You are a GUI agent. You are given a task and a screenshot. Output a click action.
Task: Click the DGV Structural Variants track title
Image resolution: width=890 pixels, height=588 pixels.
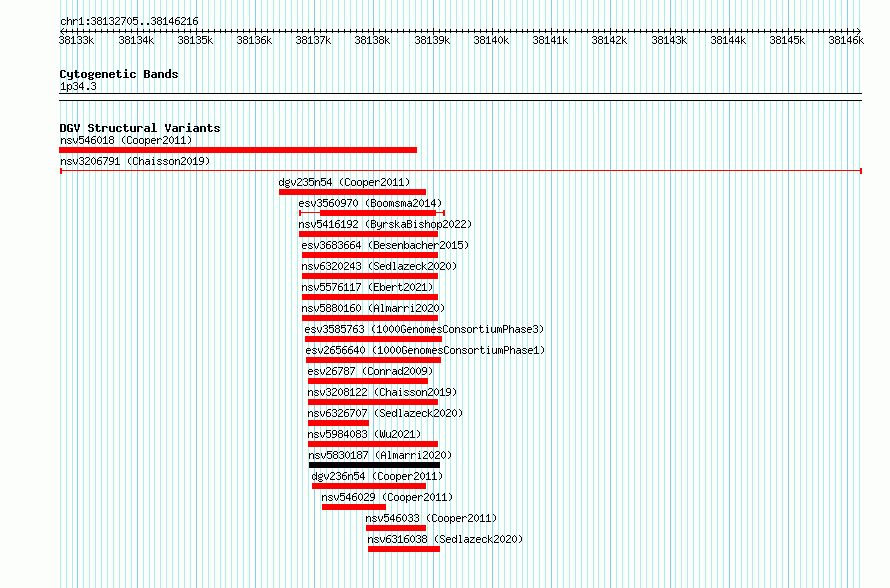click(140, 128)
